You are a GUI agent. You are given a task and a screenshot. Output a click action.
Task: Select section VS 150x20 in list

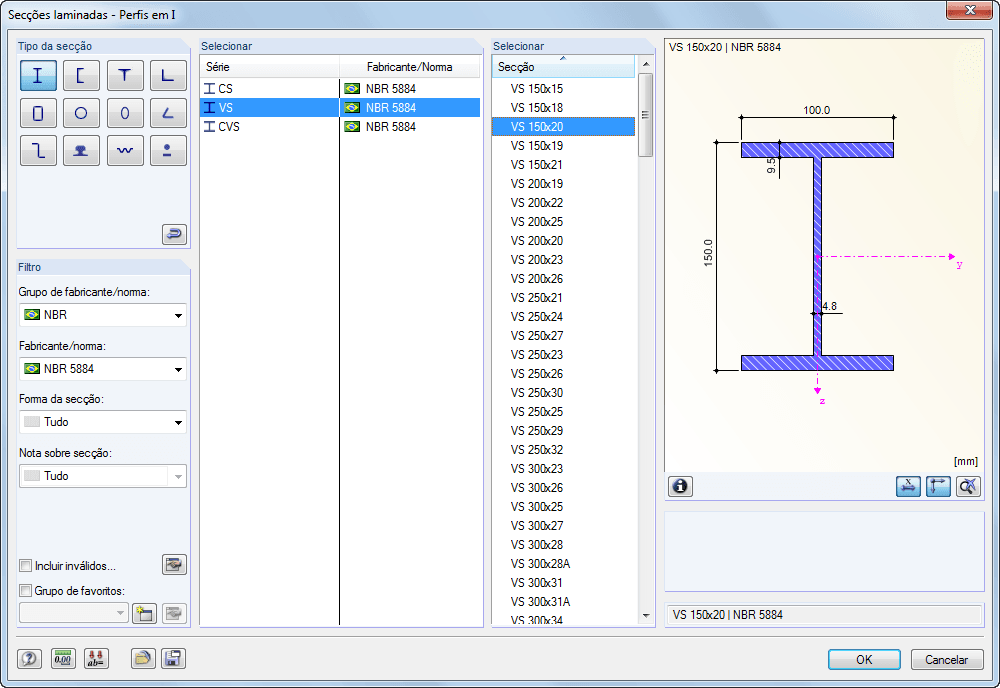(x=564, y=127)
